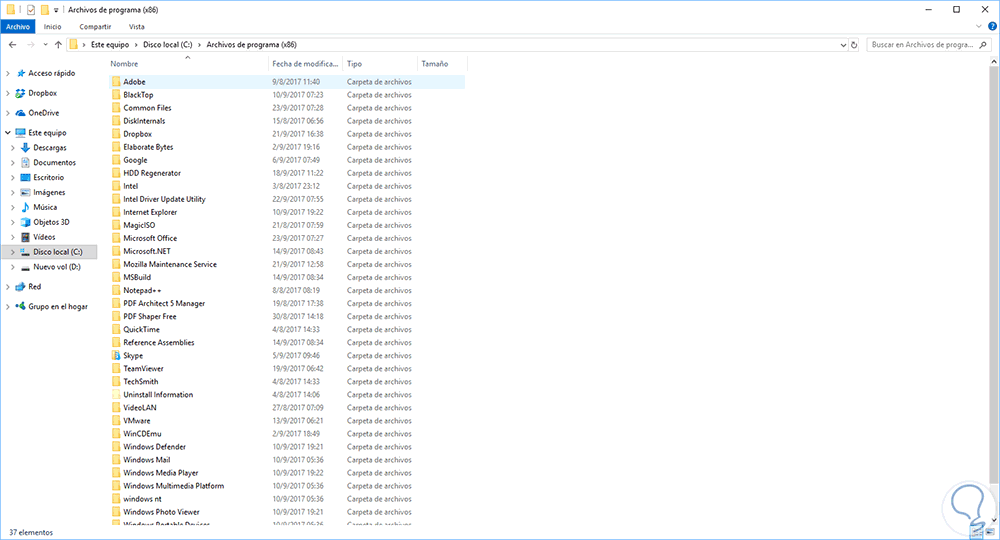Open the quick access toolbar customize dropdown
The height and width of the screenshot is (540, 1000).
[x=56, y=10]
